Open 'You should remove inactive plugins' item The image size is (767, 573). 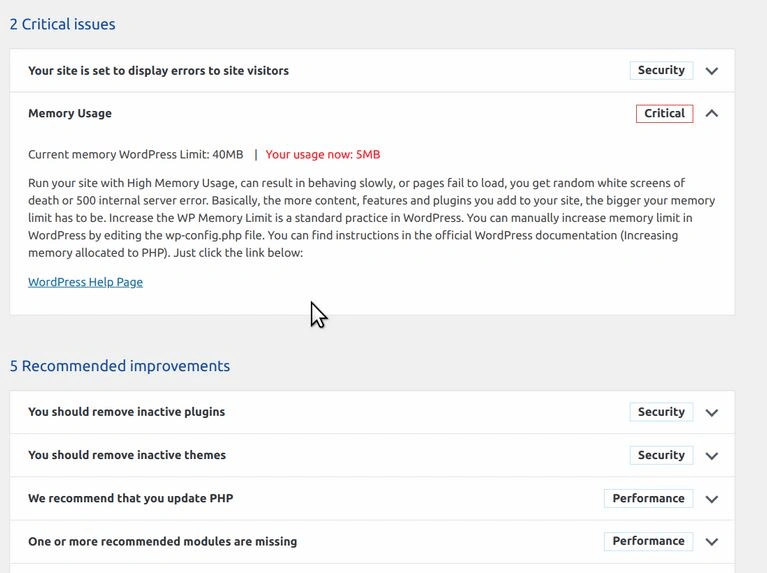pos(126,412)
